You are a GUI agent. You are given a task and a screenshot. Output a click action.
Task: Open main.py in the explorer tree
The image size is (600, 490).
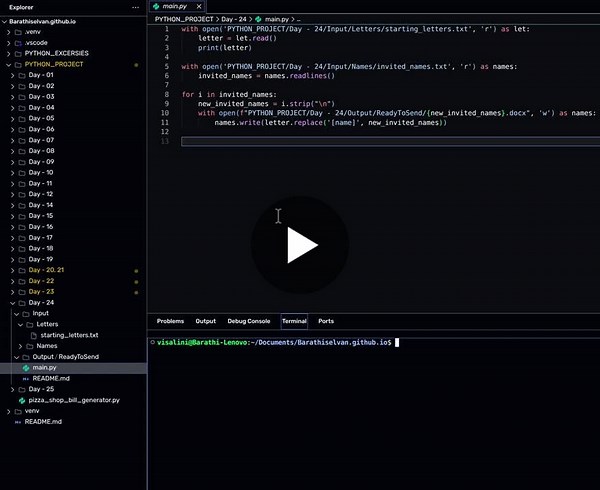point(44,368)
